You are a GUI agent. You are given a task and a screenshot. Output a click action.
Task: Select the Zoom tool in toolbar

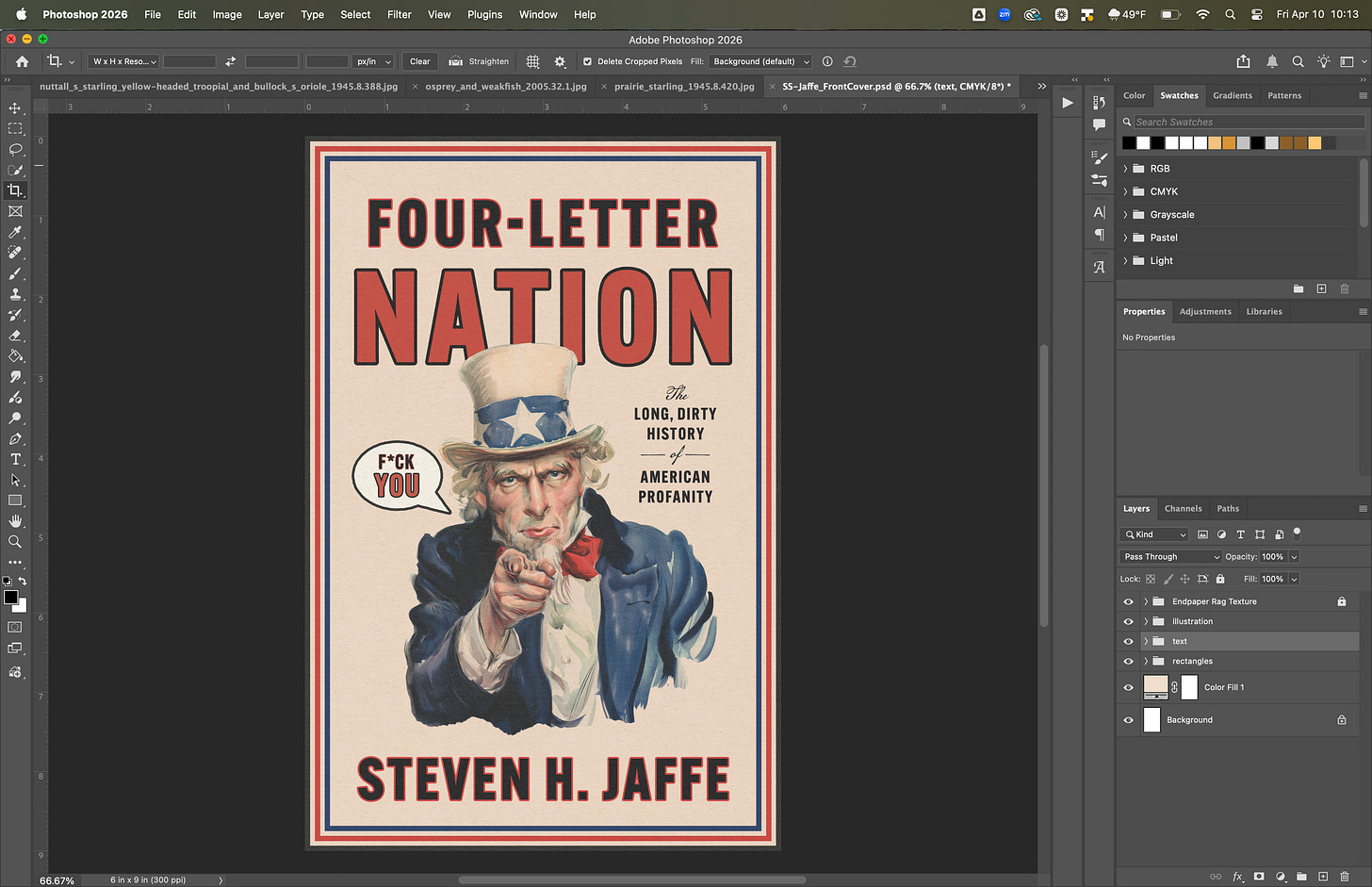(15, 542)
